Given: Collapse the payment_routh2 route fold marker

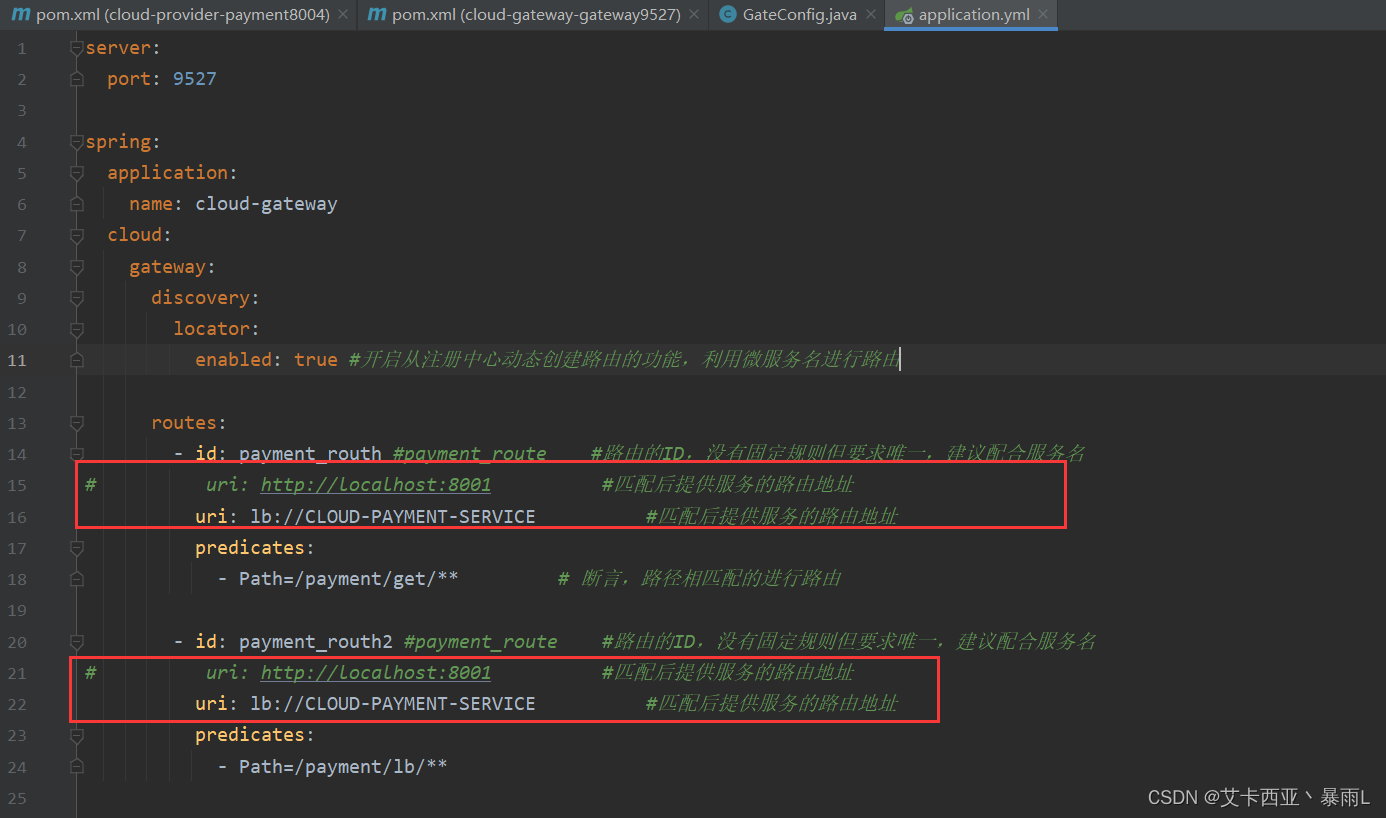Looking at the screenshot, I should [77, 642].
